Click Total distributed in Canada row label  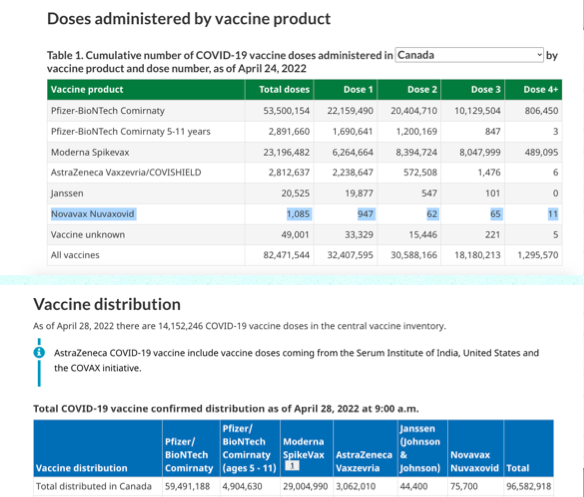(94, 486)
